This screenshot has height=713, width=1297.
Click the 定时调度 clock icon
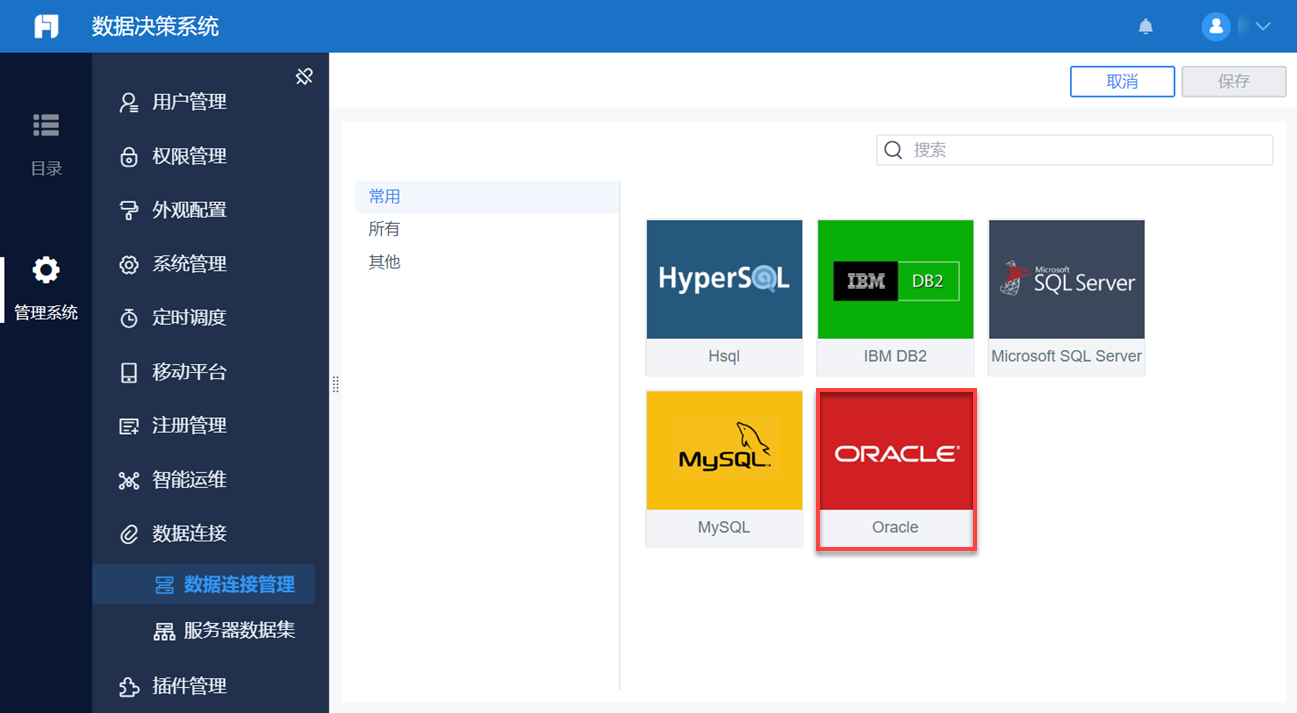[129, 318]
